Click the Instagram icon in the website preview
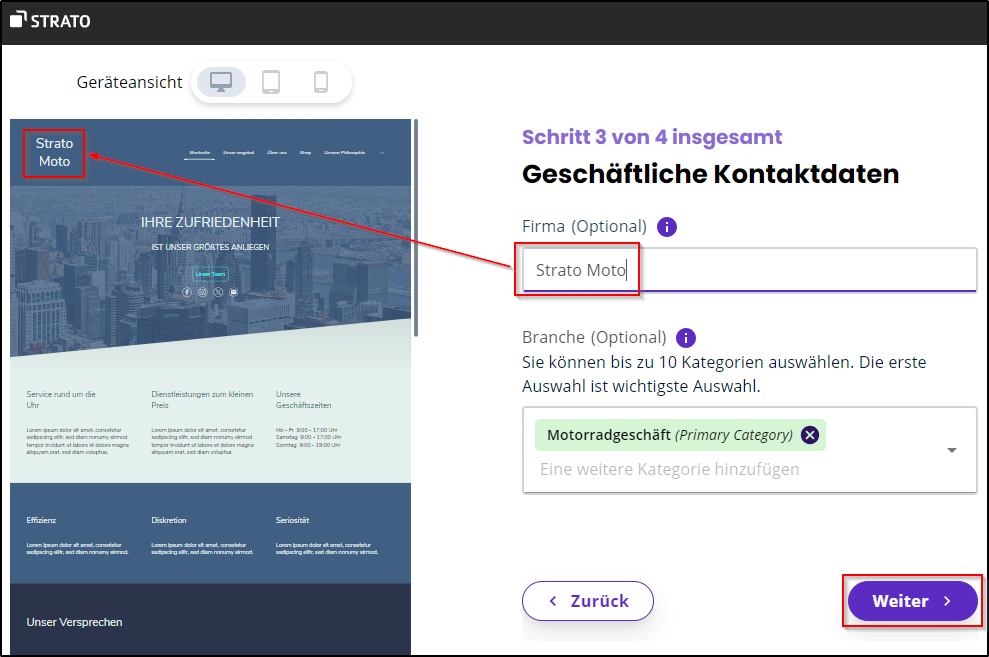The width and height of the screenshot is (989, 657). coord(202,292)
